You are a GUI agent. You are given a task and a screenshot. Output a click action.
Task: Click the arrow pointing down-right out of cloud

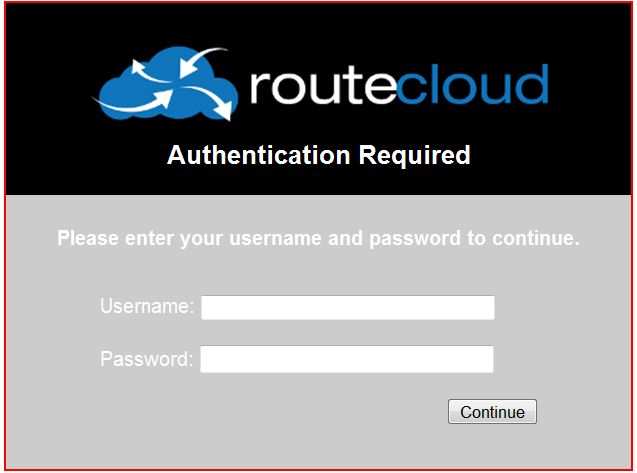pyautogui.click(x=210, y=103)
